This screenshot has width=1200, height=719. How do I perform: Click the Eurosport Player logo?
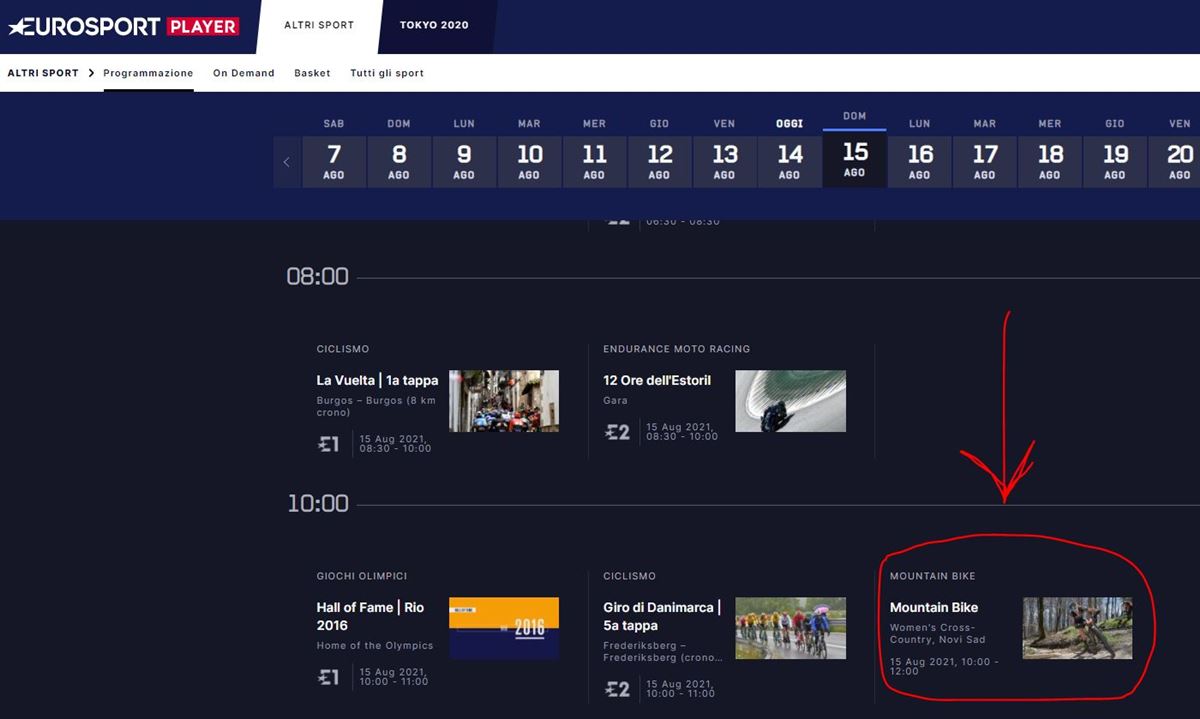[x=124, y=26]
